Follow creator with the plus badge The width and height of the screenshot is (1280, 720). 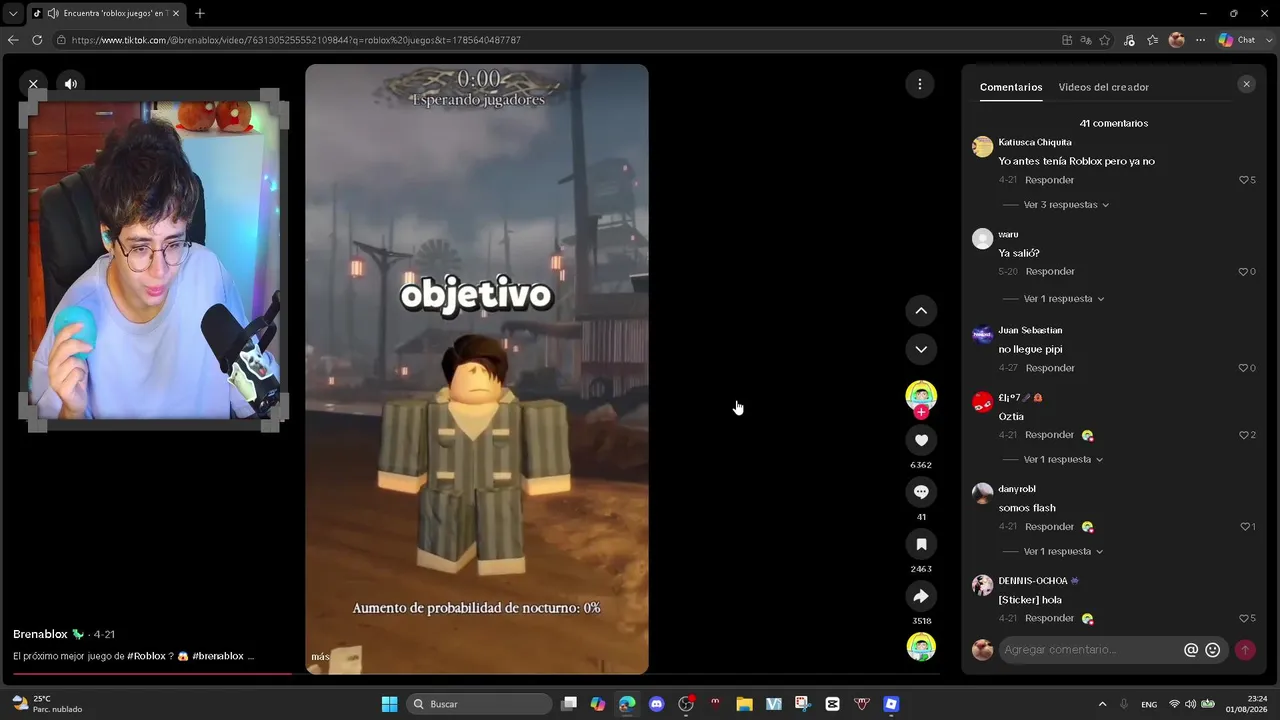pos(921,412)
